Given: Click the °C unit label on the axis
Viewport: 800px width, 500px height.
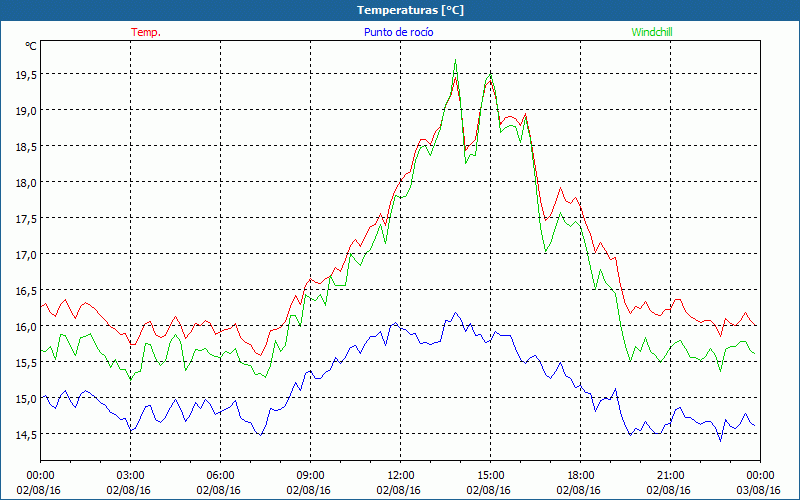Looking at the screenshot, I should [x=31, y=46].
